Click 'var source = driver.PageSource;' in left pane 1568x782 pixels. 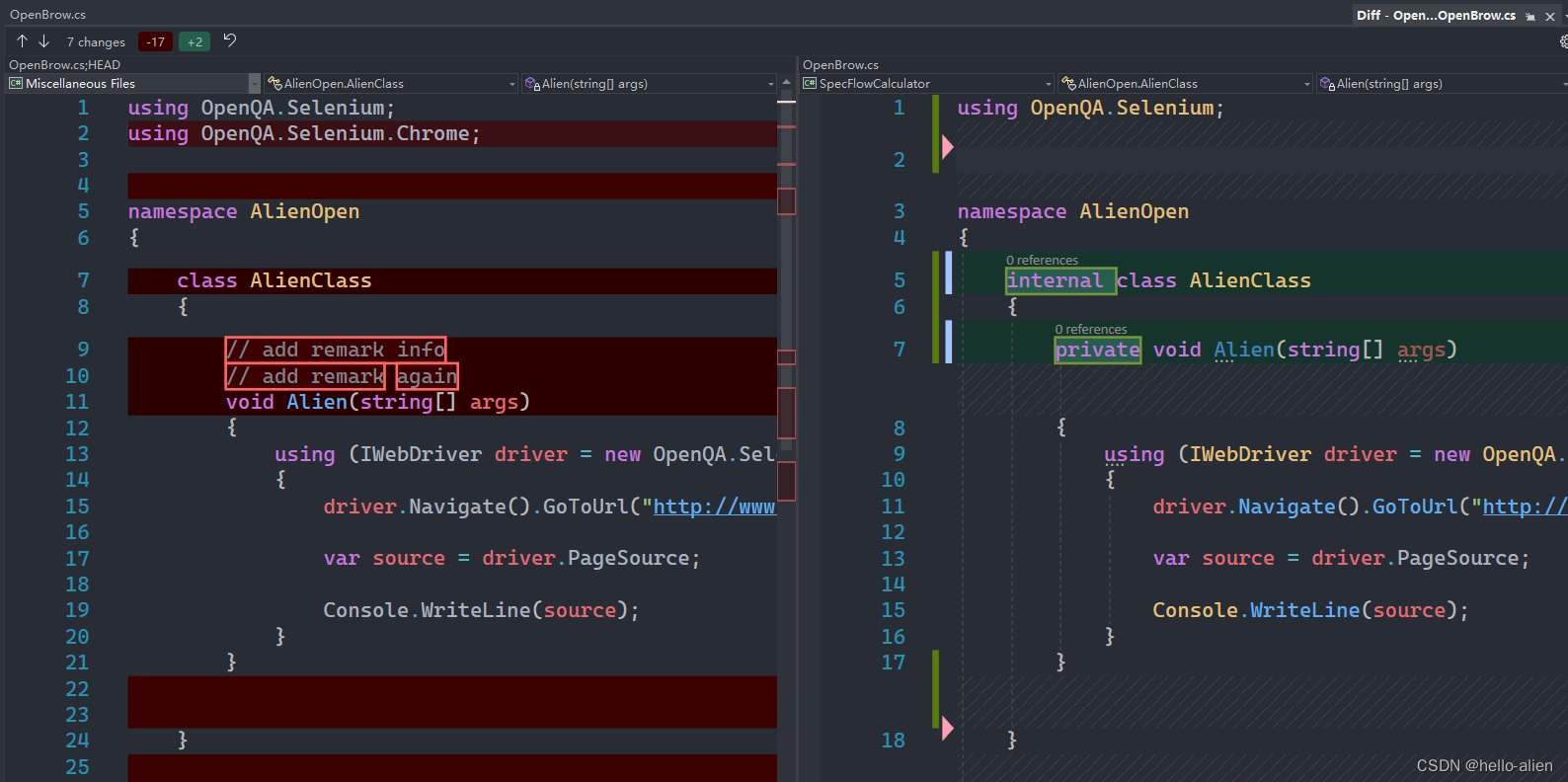(x=511, y=558)
